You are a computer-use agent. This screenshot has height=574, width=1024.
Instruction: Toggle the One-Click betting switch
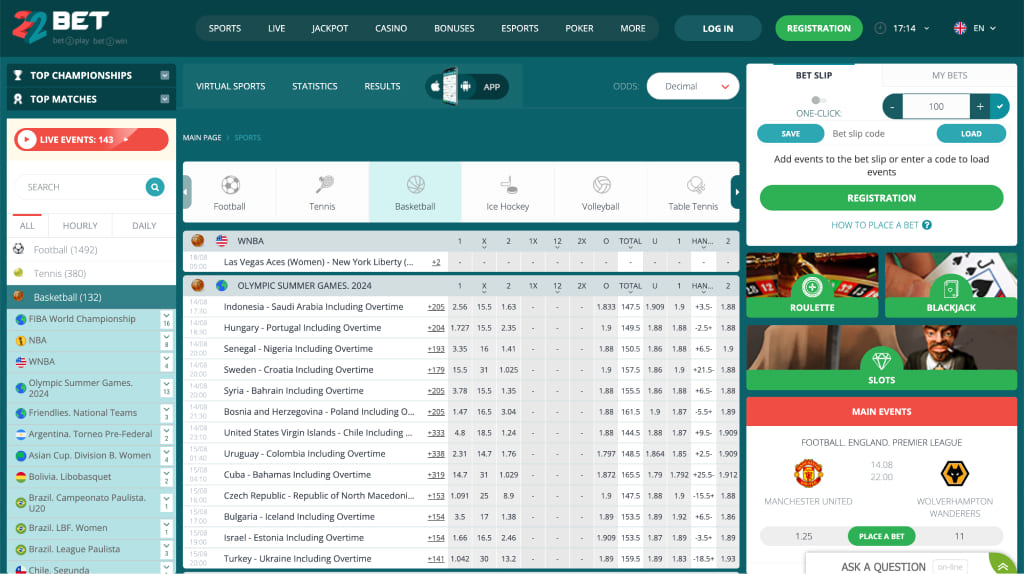tap(818, 100)
